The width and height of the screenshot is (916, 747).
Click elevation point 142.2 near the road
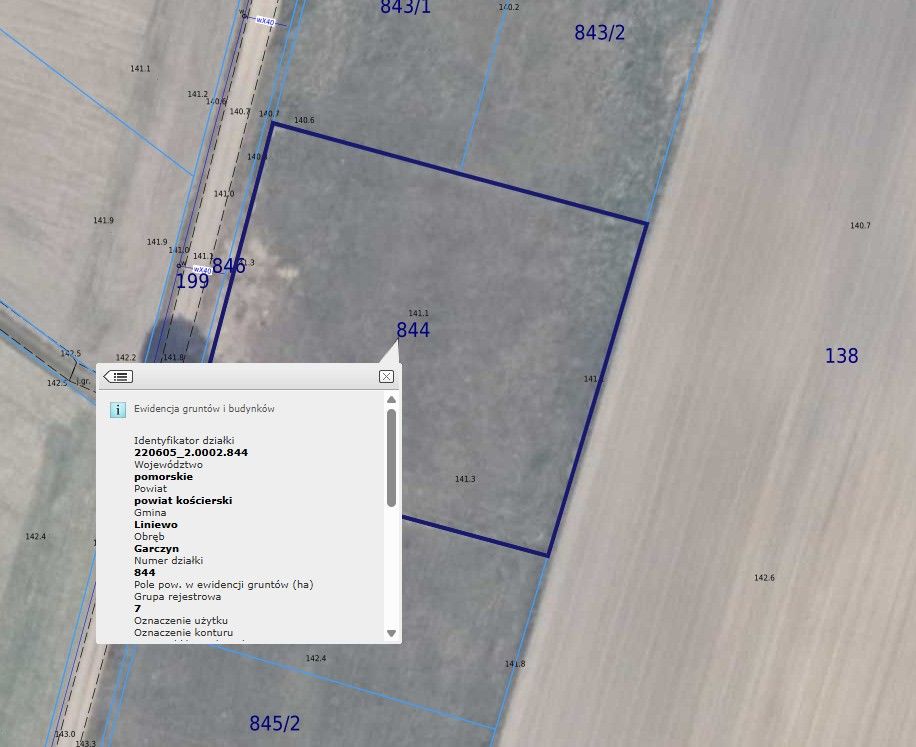126,357
